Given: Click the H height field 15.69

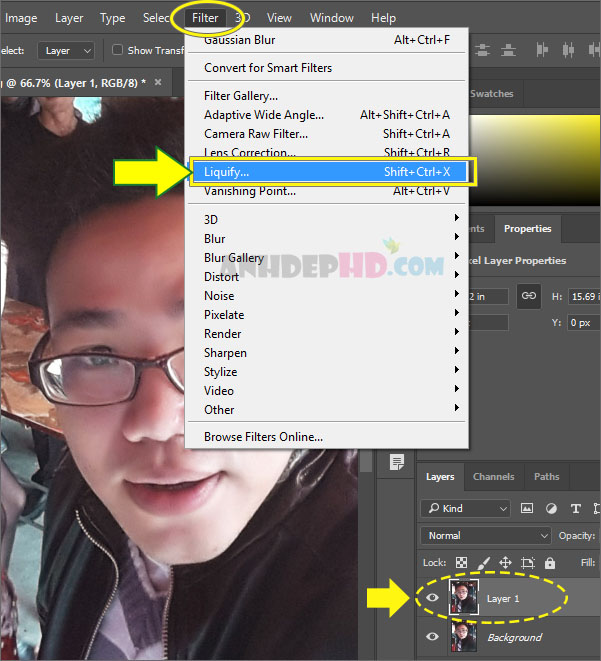Looking at the screenshot, I should 584,296.
